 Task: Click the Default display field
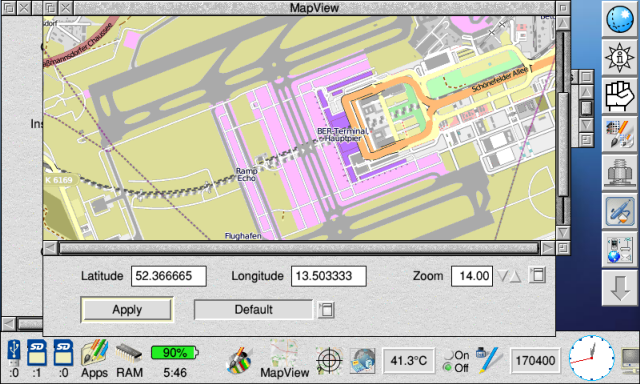click(x=253, y=310)
